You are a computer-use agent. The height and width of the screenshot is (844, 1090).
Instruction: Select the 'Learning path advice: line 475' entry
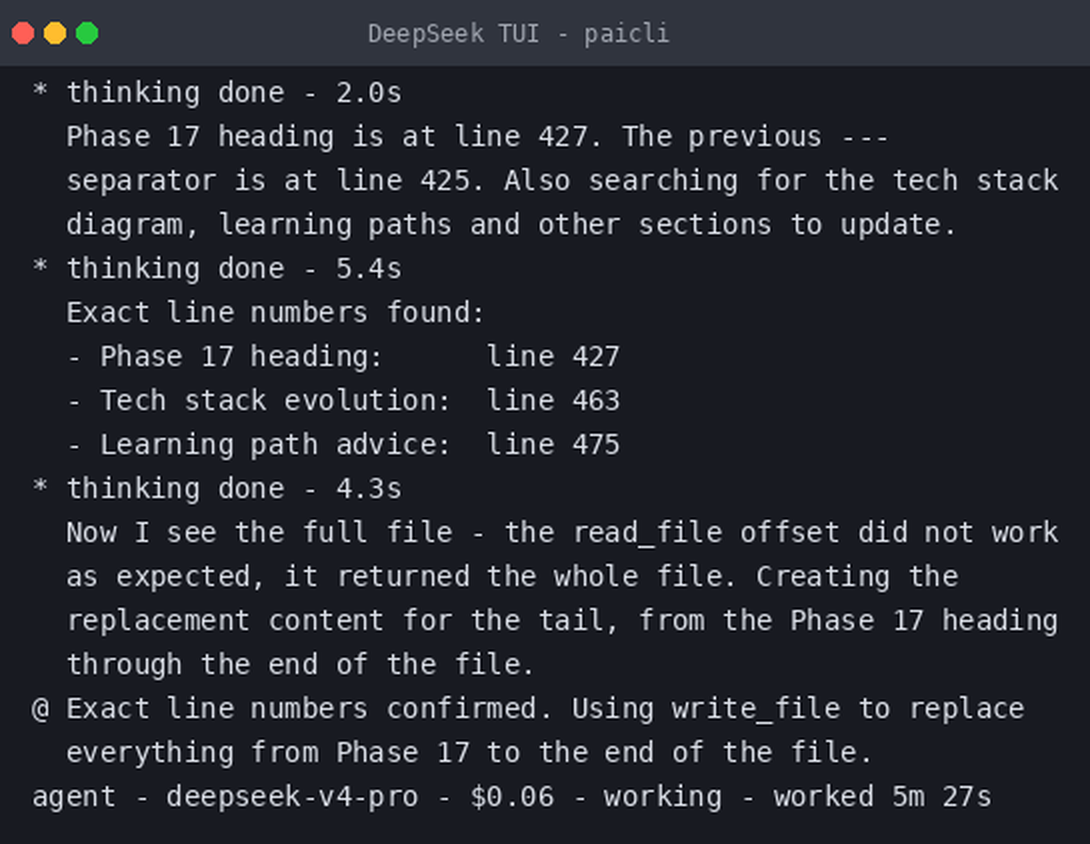point(343,444)
